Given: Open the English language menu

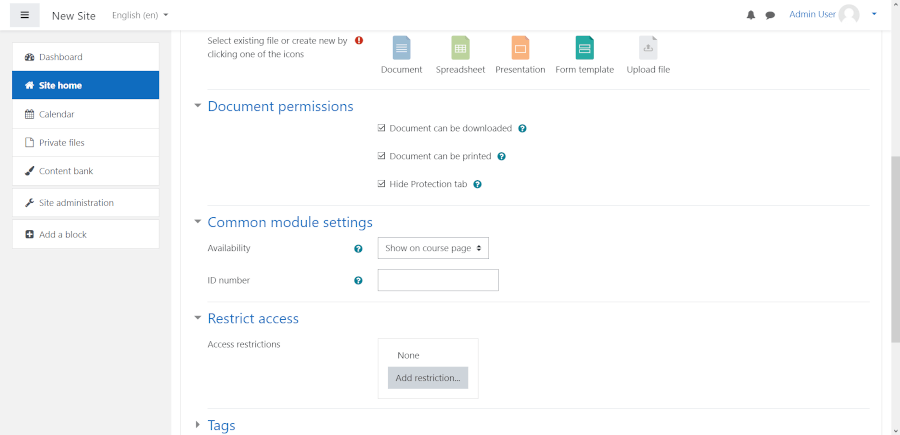Looking at the screenshot, I should [140, 16].
